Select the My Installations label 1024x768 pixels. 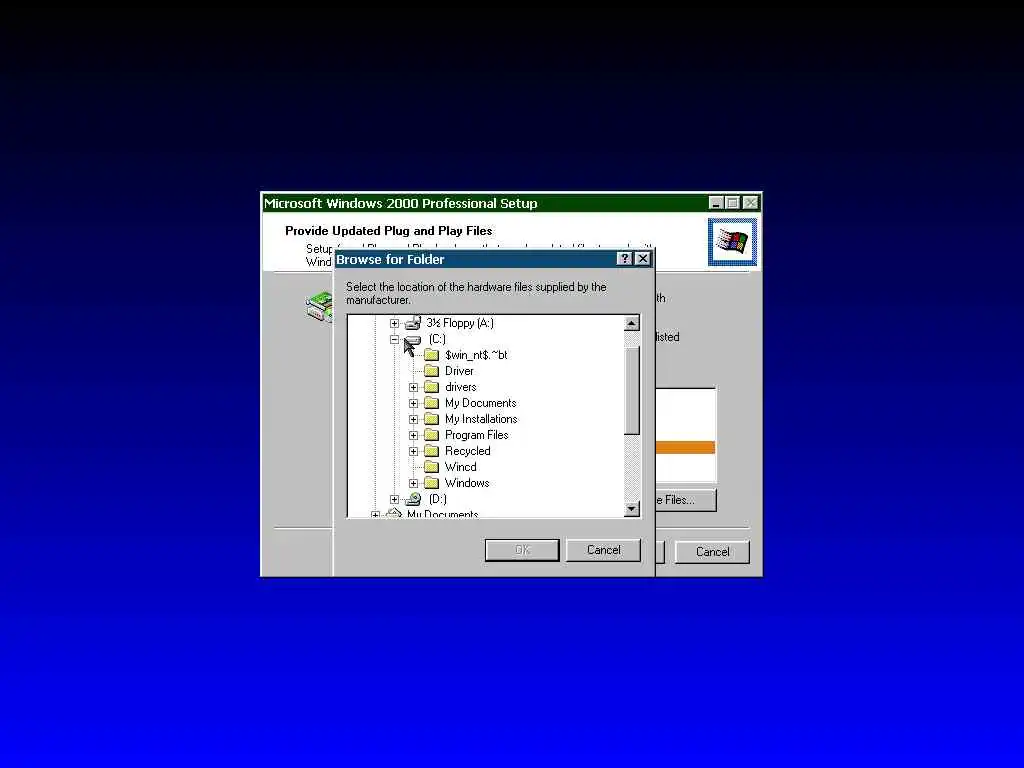(x=481, y=419)
